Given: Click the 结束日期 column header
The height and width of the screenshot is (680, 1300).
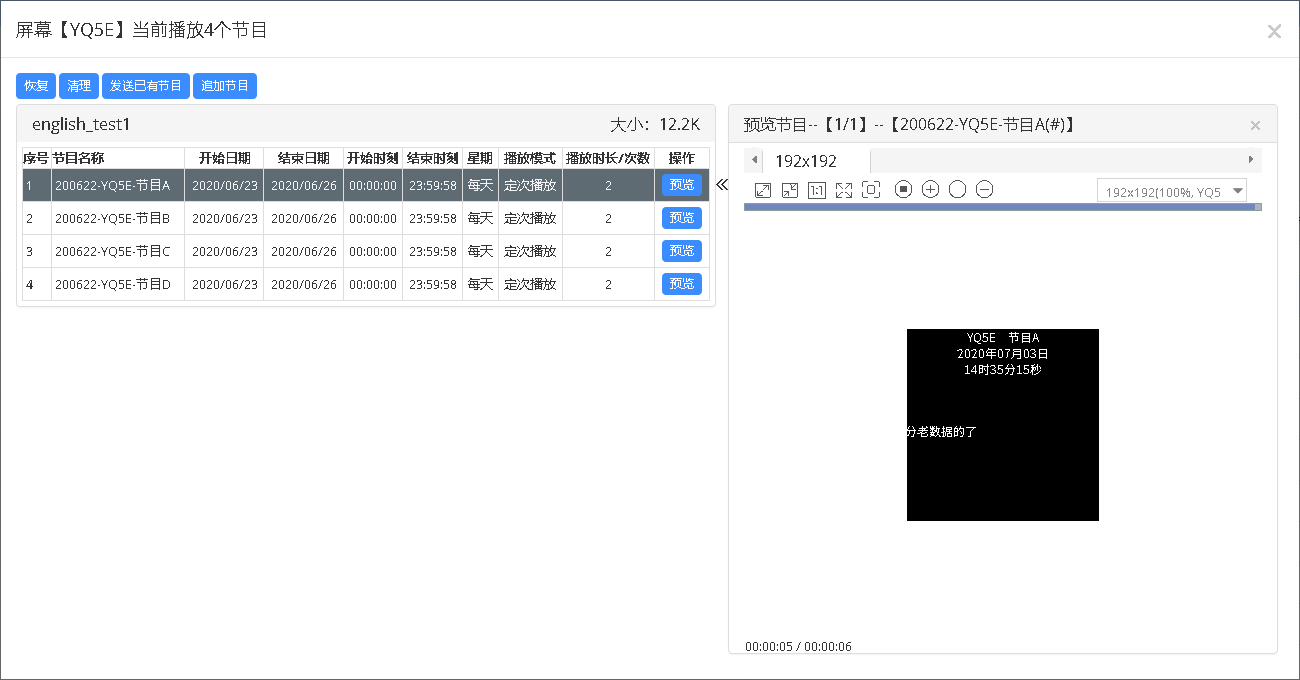Looking at the screenshot, I should pos(304,158).
